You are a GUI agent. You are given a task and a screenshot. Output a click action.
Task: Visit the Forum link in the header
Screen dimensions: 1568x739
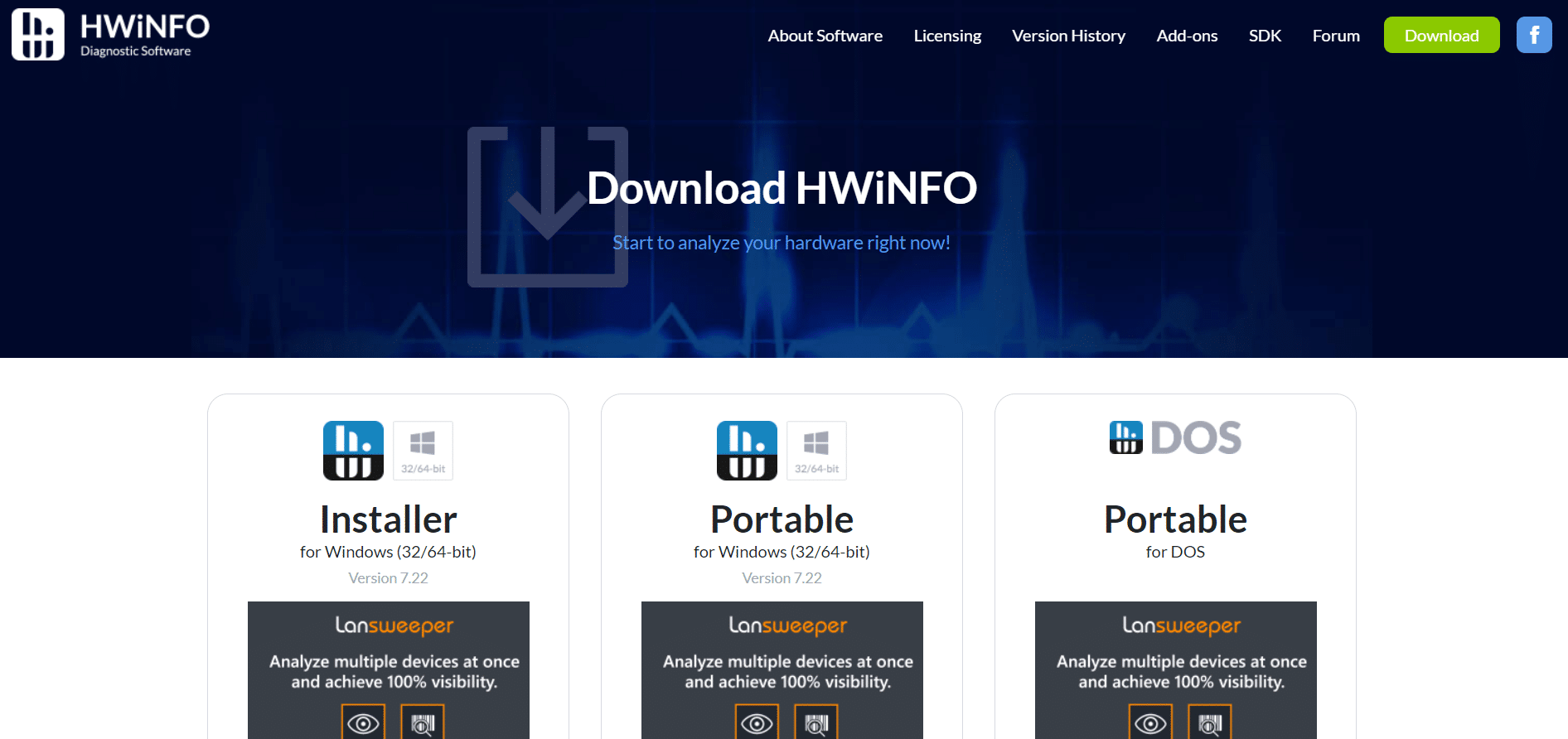[1336, 36]
